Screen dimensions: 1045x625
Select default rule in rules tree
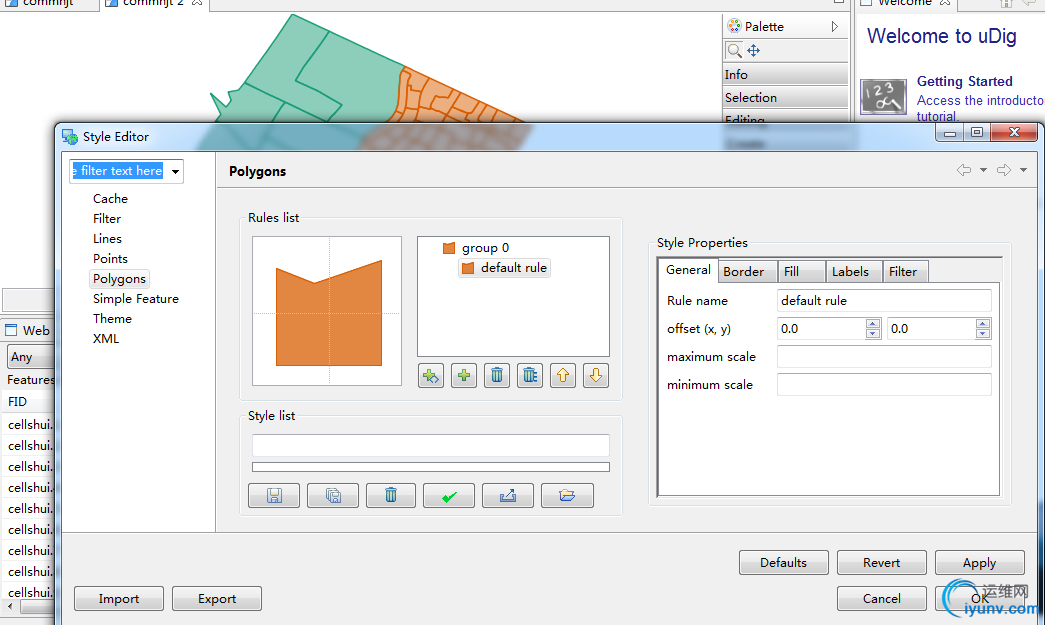514,268
